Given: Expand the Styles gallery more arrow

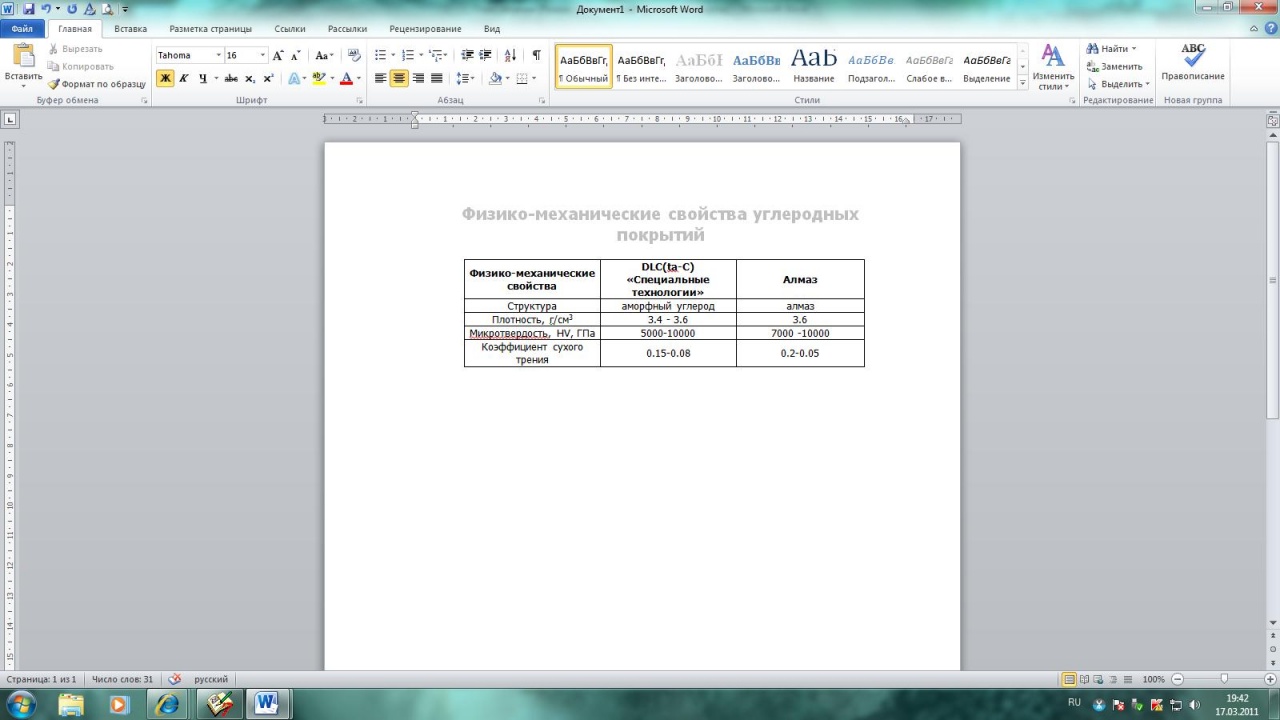Looking at the screenshot, I should tap(1023, 84).
